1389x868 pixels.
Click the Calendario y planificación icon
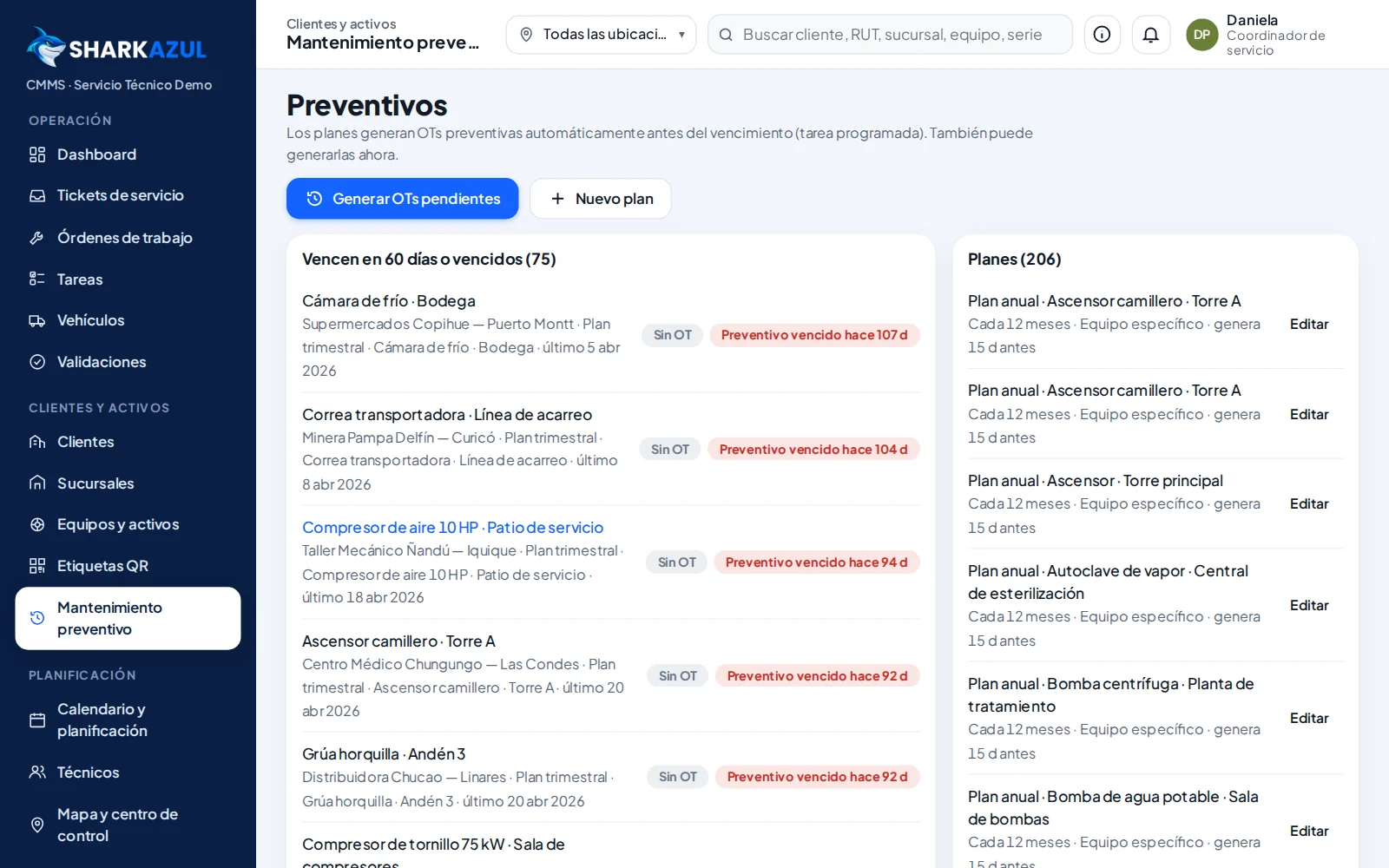click(x=37, y=720)
